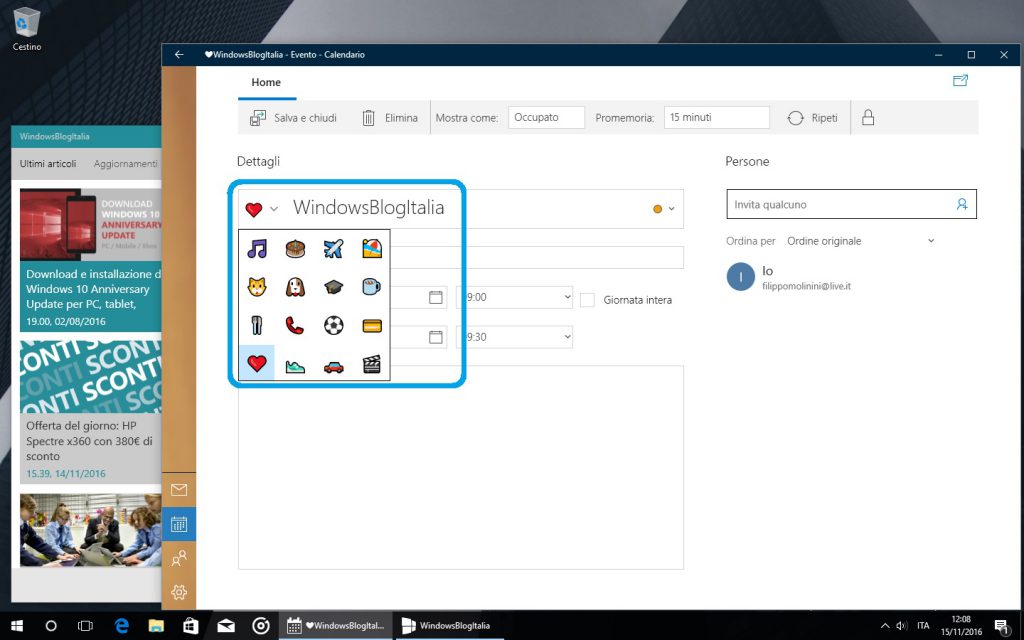Image resolution: width=1024 pixels, height=640 pixels.
Task: Click the Ripeti button
Action: pos(812,118)
